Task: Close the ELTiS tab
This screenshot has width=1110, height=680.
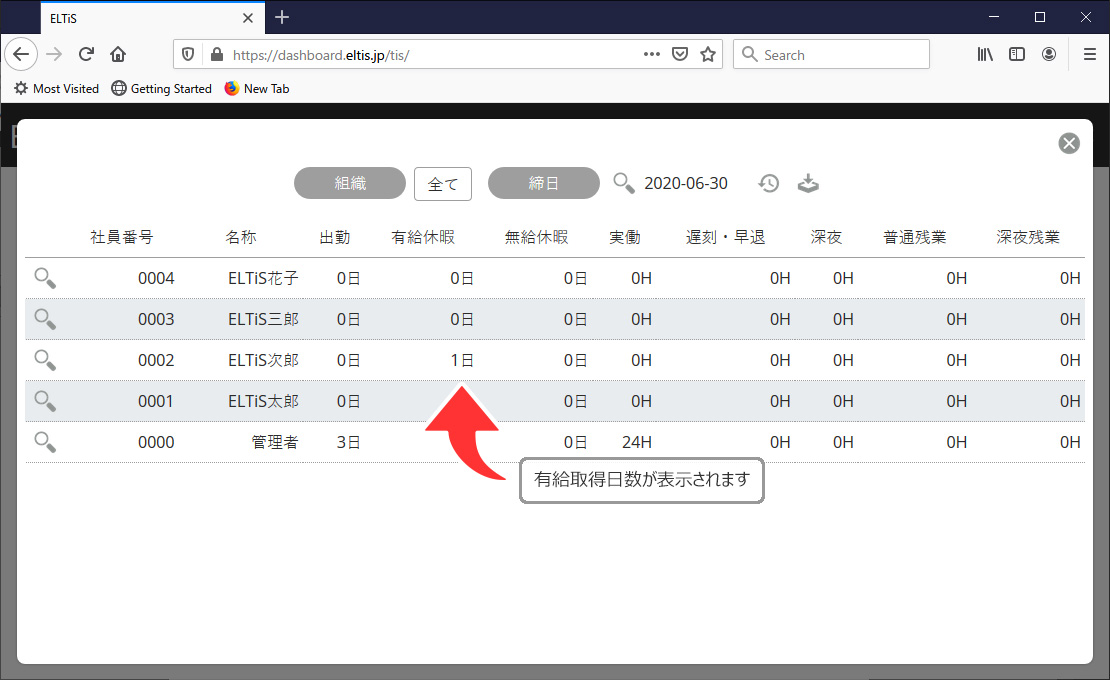Action: 248,18
